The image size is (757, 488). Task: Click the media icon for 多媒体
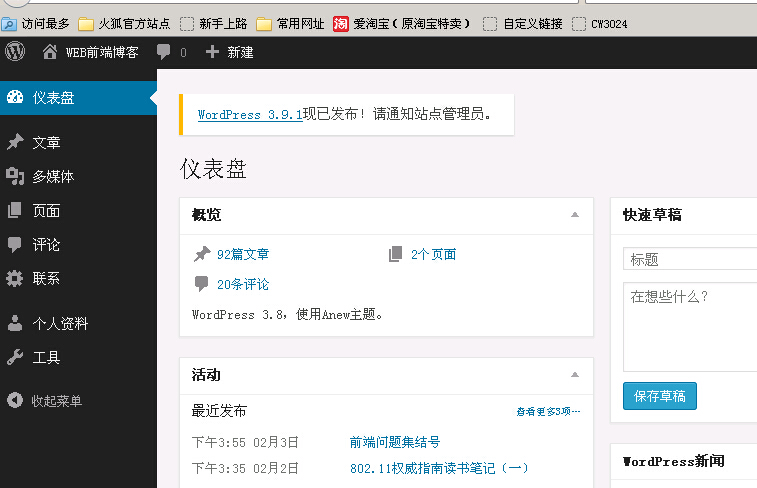click(15, 176)
